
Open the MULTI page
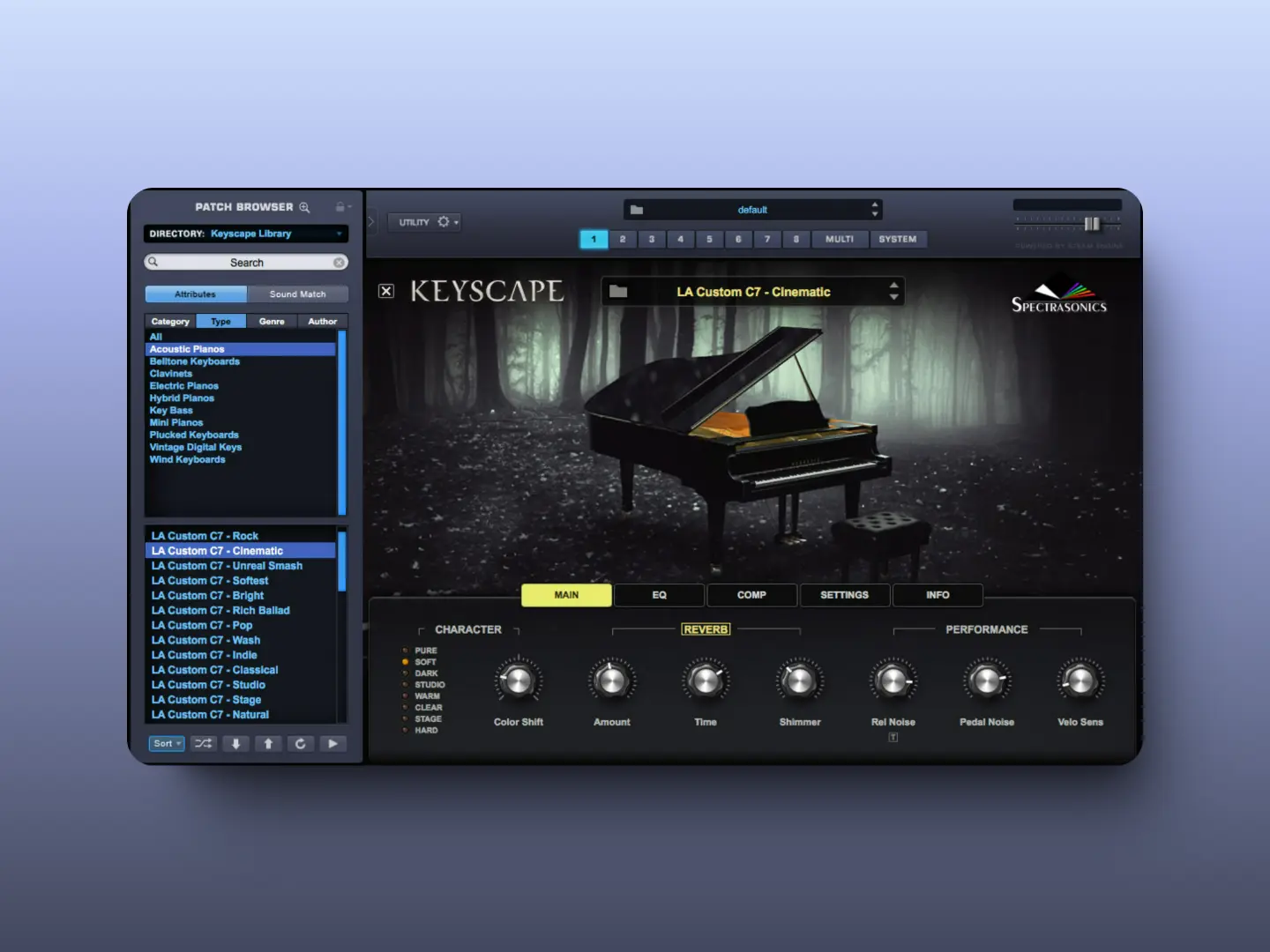[840, 239]
